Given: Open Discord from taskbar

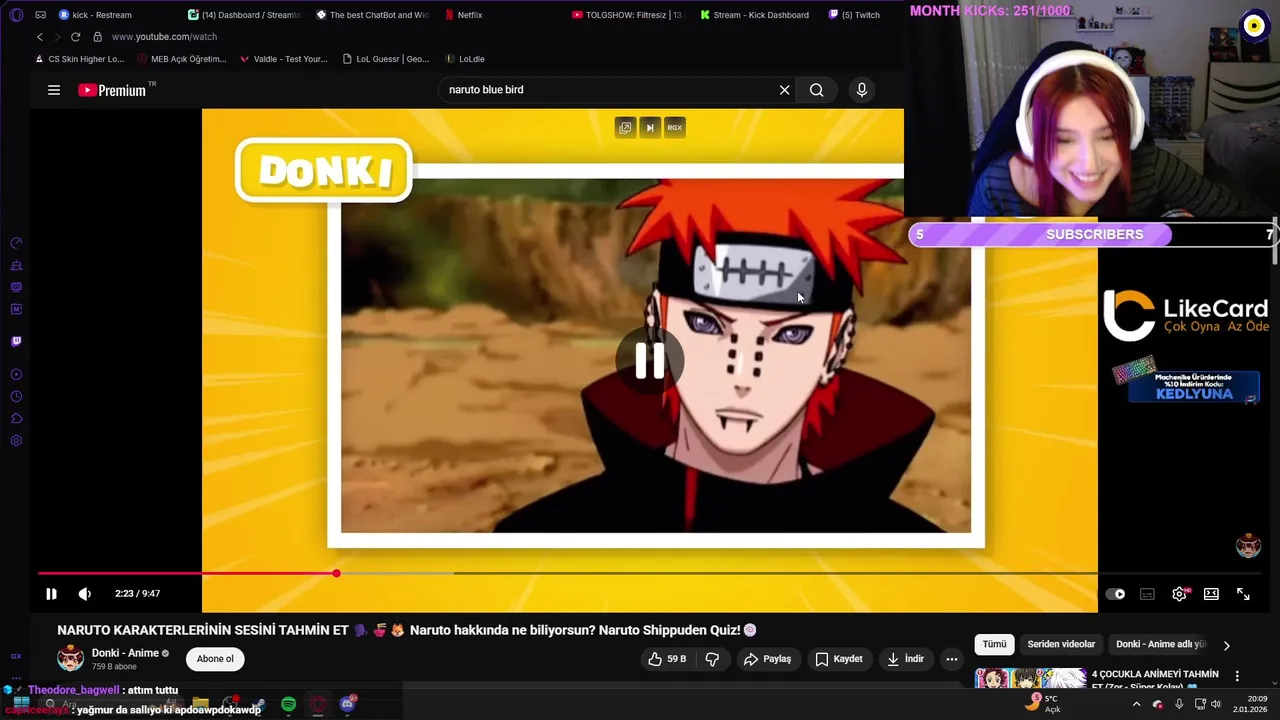Looking at the screenshot, I should (347, 704).
